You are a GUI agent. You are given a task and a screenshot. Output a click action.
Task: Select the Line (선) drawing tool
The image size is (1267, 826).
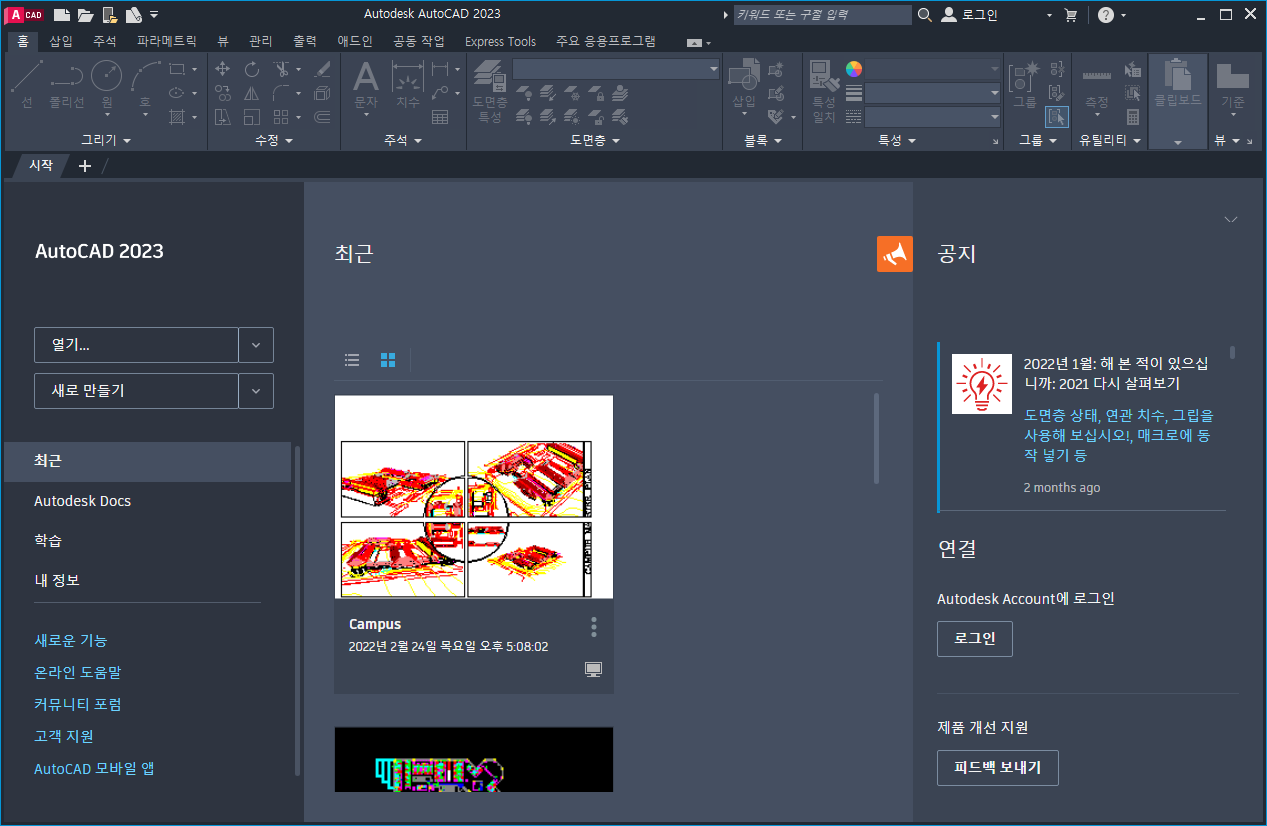click(x=27, y=84)
